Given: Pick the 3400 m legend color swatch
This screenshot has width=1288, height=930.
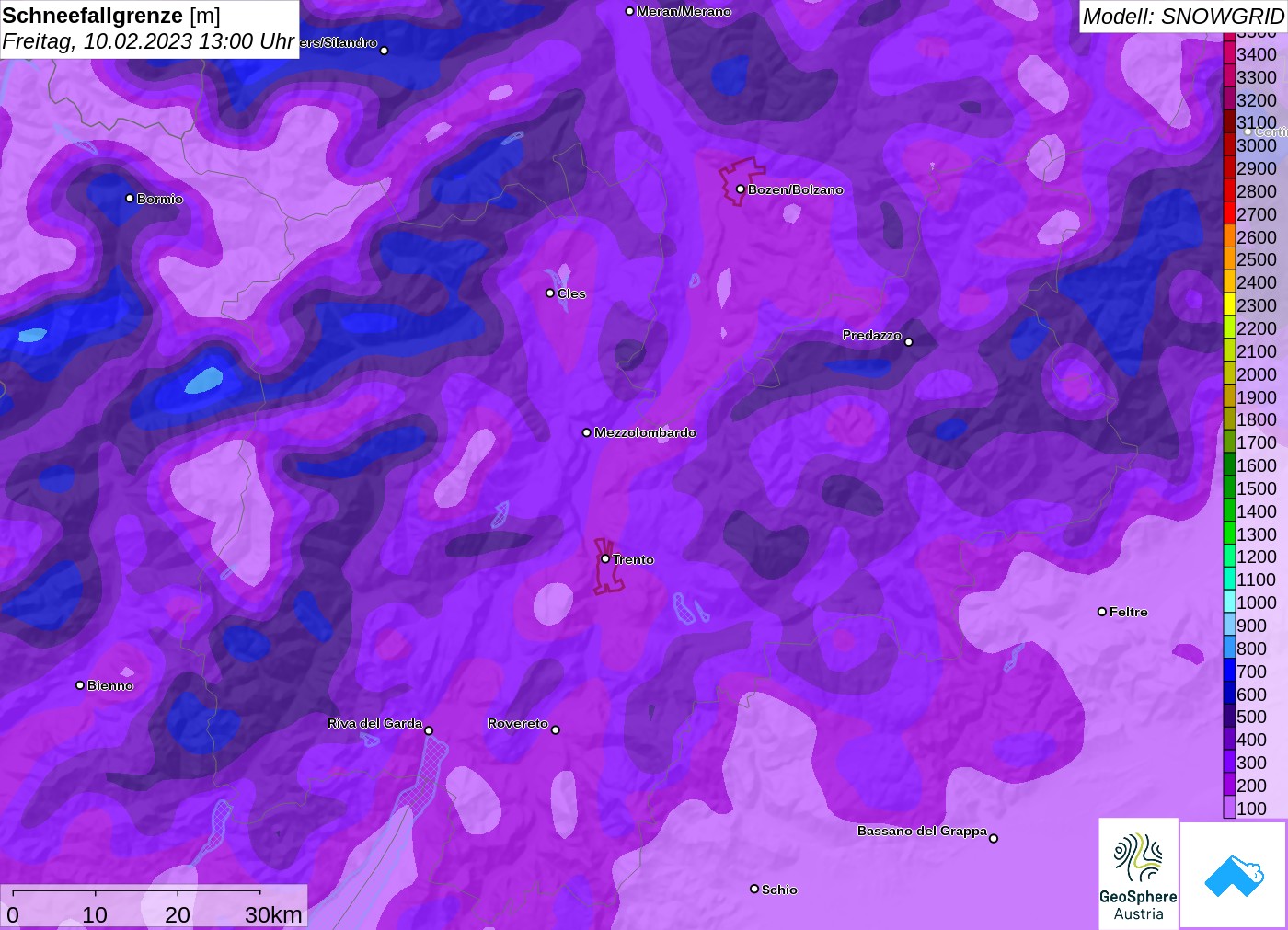Looking at the screenshot, I should [x=1229, y=54].
